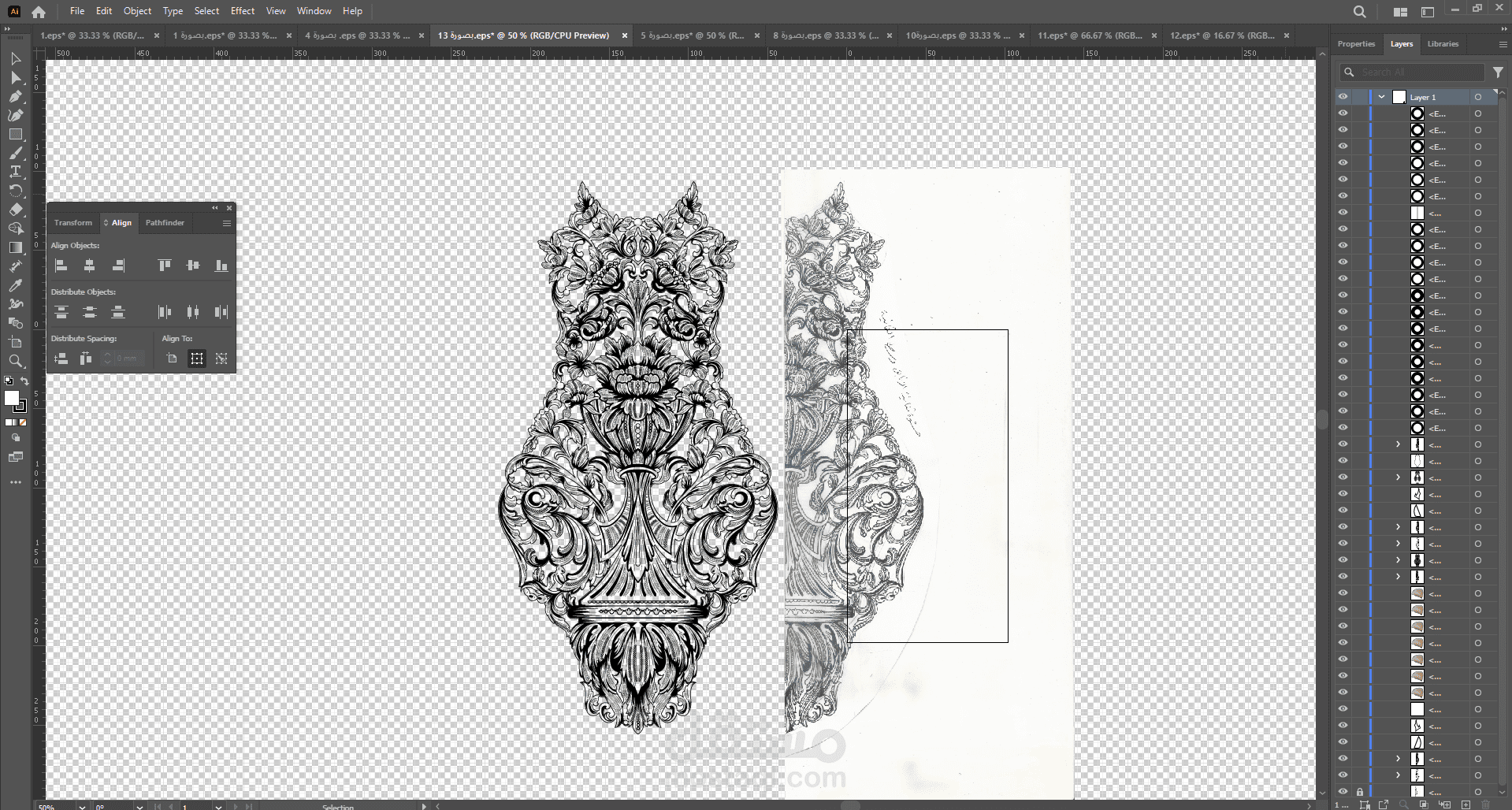The image size is (1512, 810).
Task: Select the Type tool
Action: tap(15, 172)
